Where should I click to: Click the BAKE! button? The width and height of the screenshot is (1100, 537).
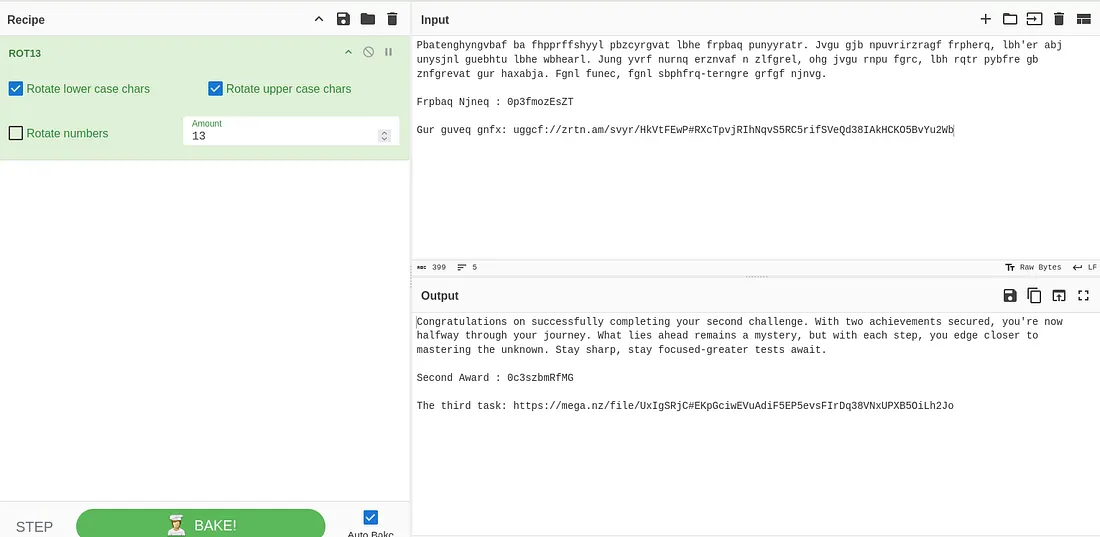201,524
